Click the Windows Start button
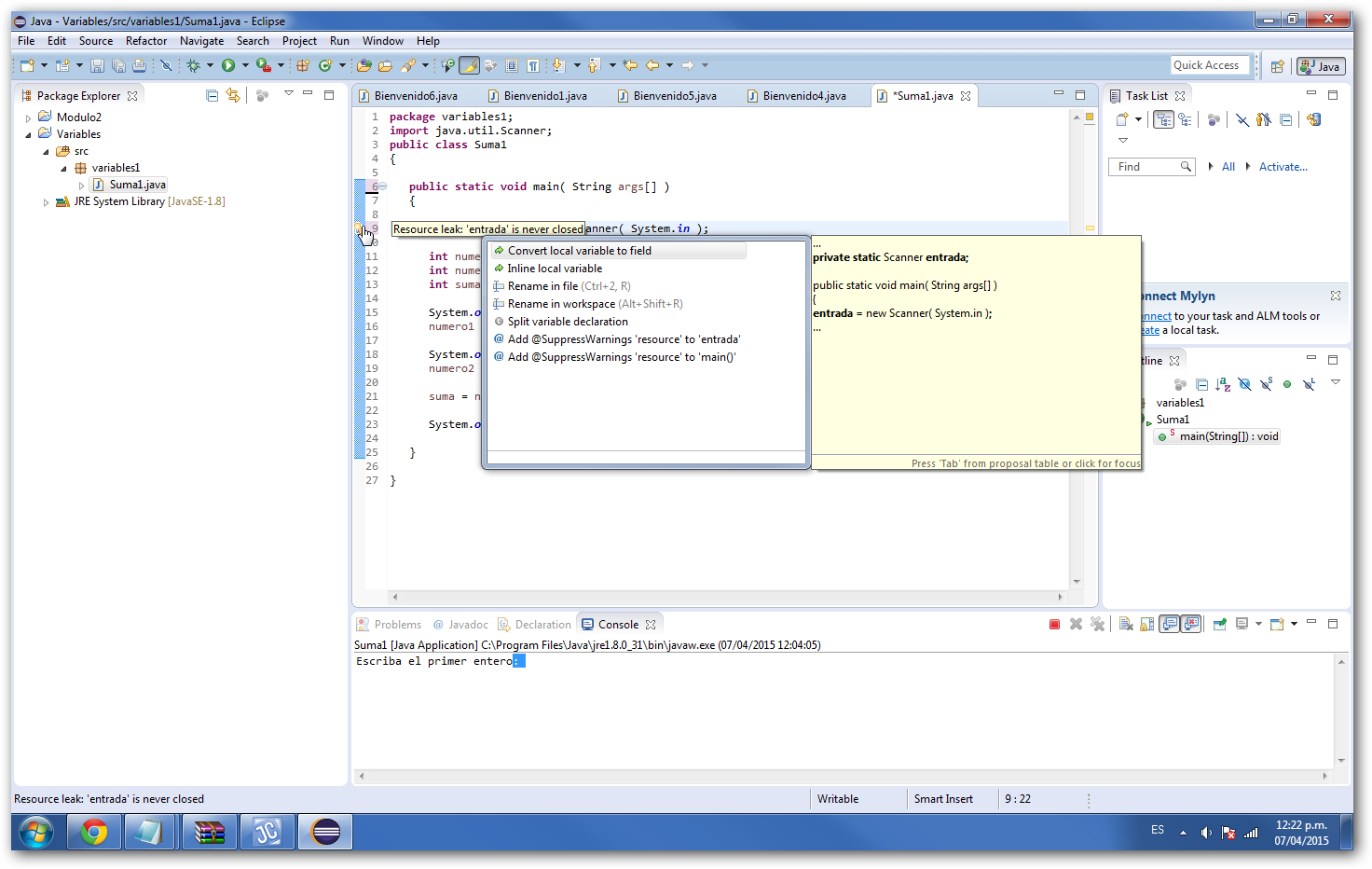 pos(36,832)
